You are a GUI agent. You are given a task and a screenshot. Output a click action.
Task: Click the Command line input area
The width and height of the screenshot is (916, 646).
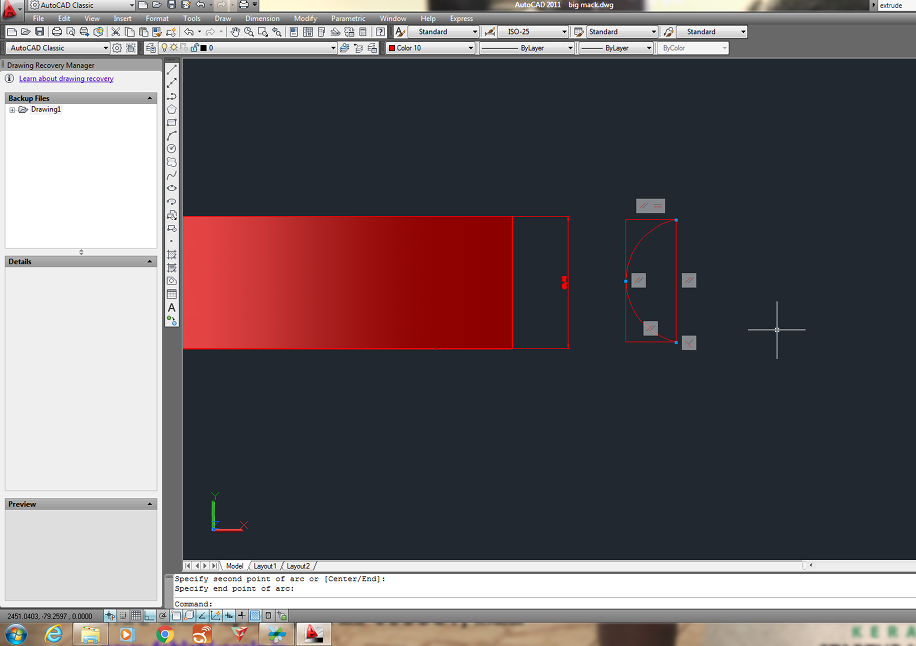click(x=543, y=604)
